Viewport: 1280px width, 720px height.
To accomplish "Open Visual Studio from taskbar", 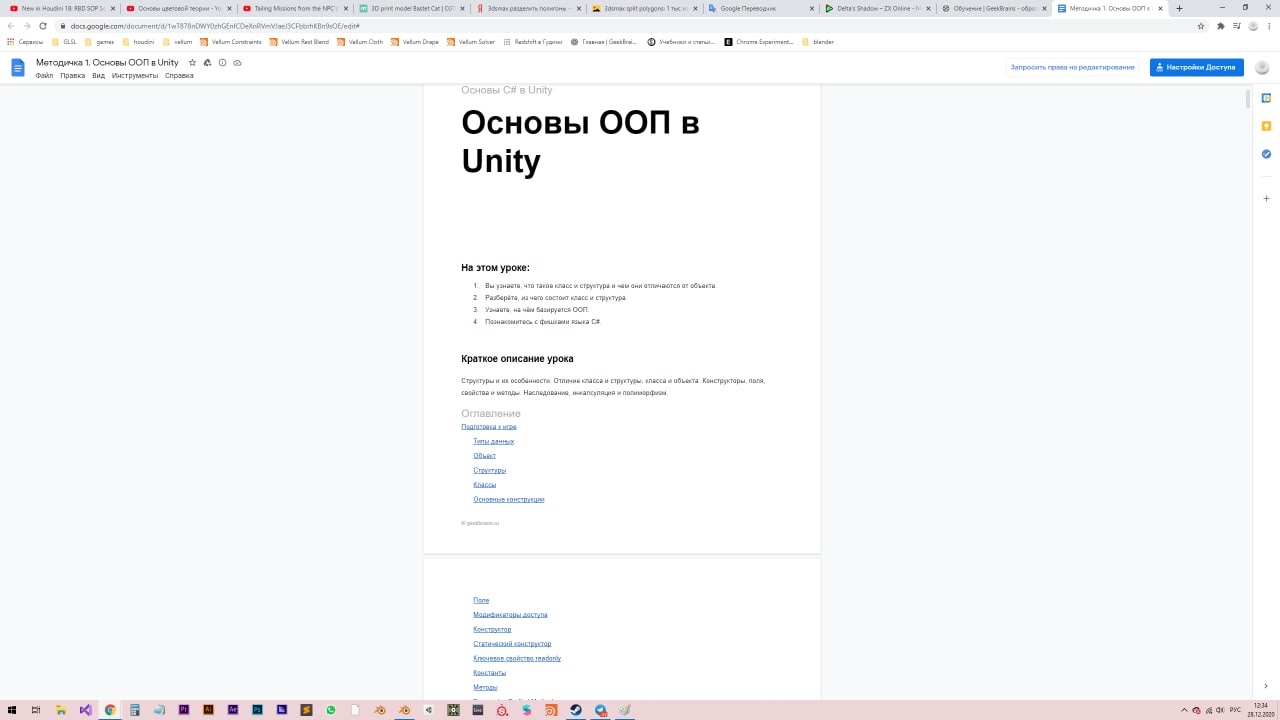I will 85,710.
